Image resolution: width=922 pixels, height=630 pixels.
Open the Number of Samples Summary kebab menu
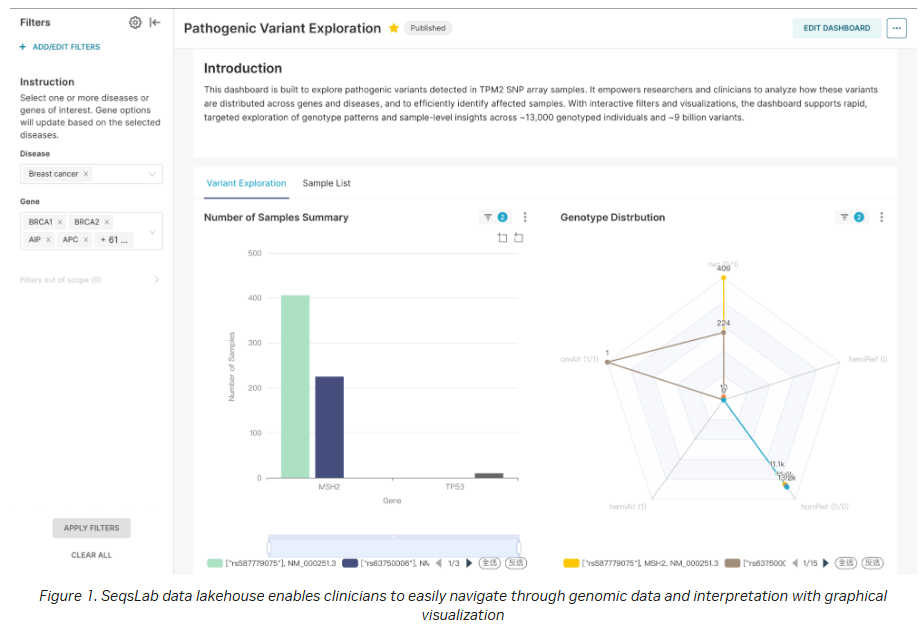(x=525, y=217)
